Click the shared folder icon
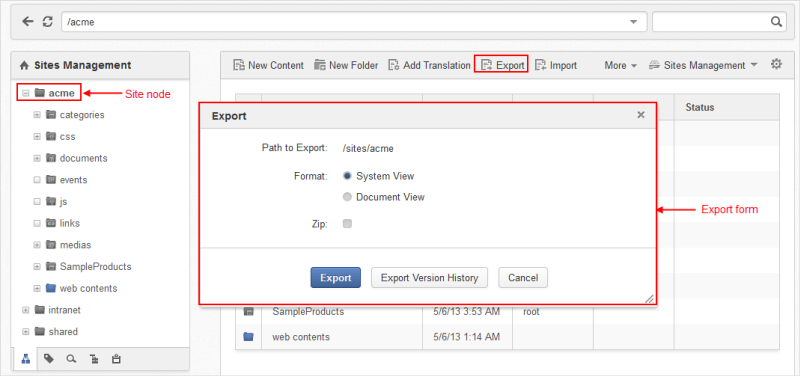 39,332
